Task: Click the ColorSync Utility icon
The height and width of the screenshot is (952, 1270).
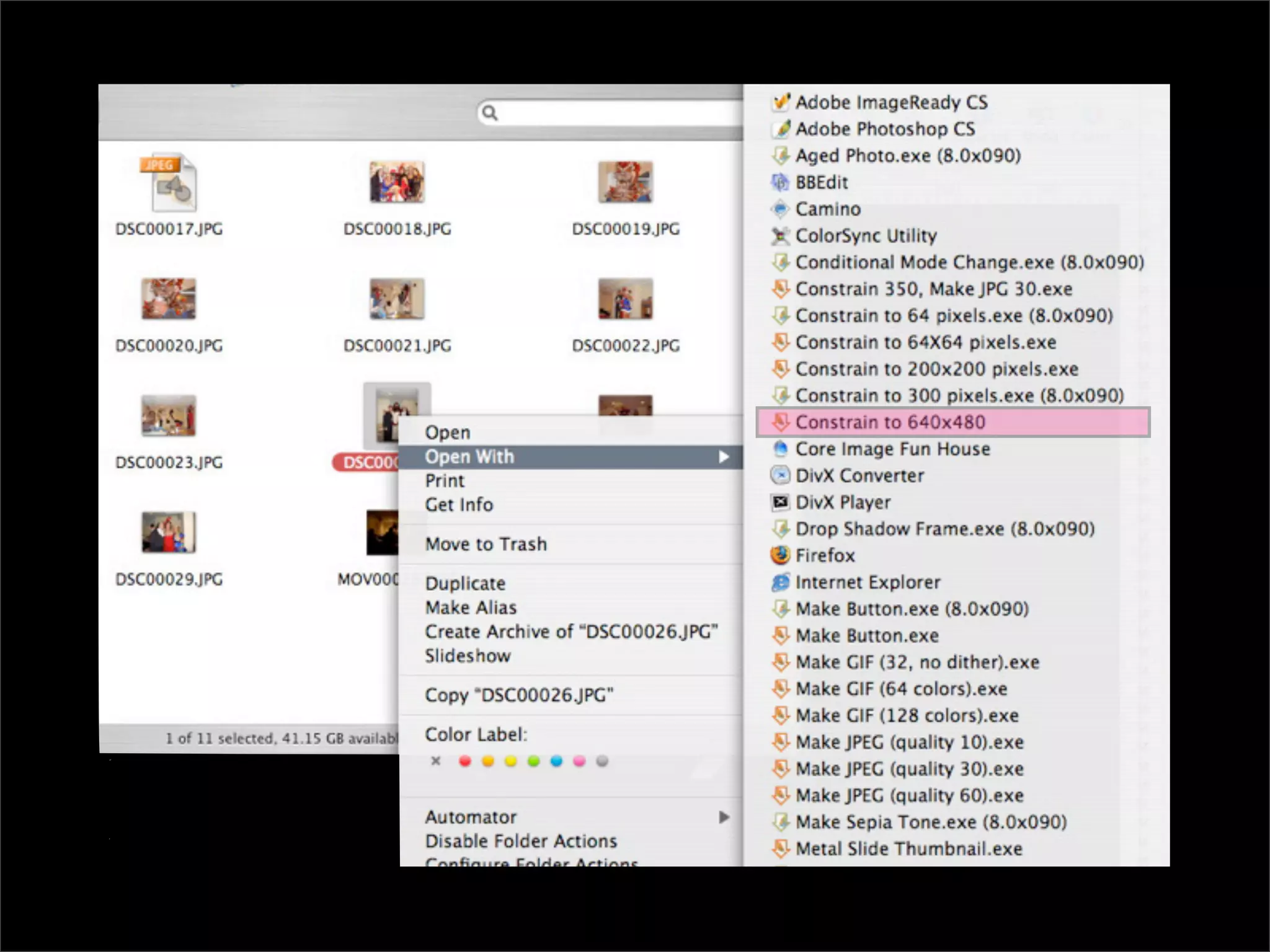Action: (x=781, y=236)
